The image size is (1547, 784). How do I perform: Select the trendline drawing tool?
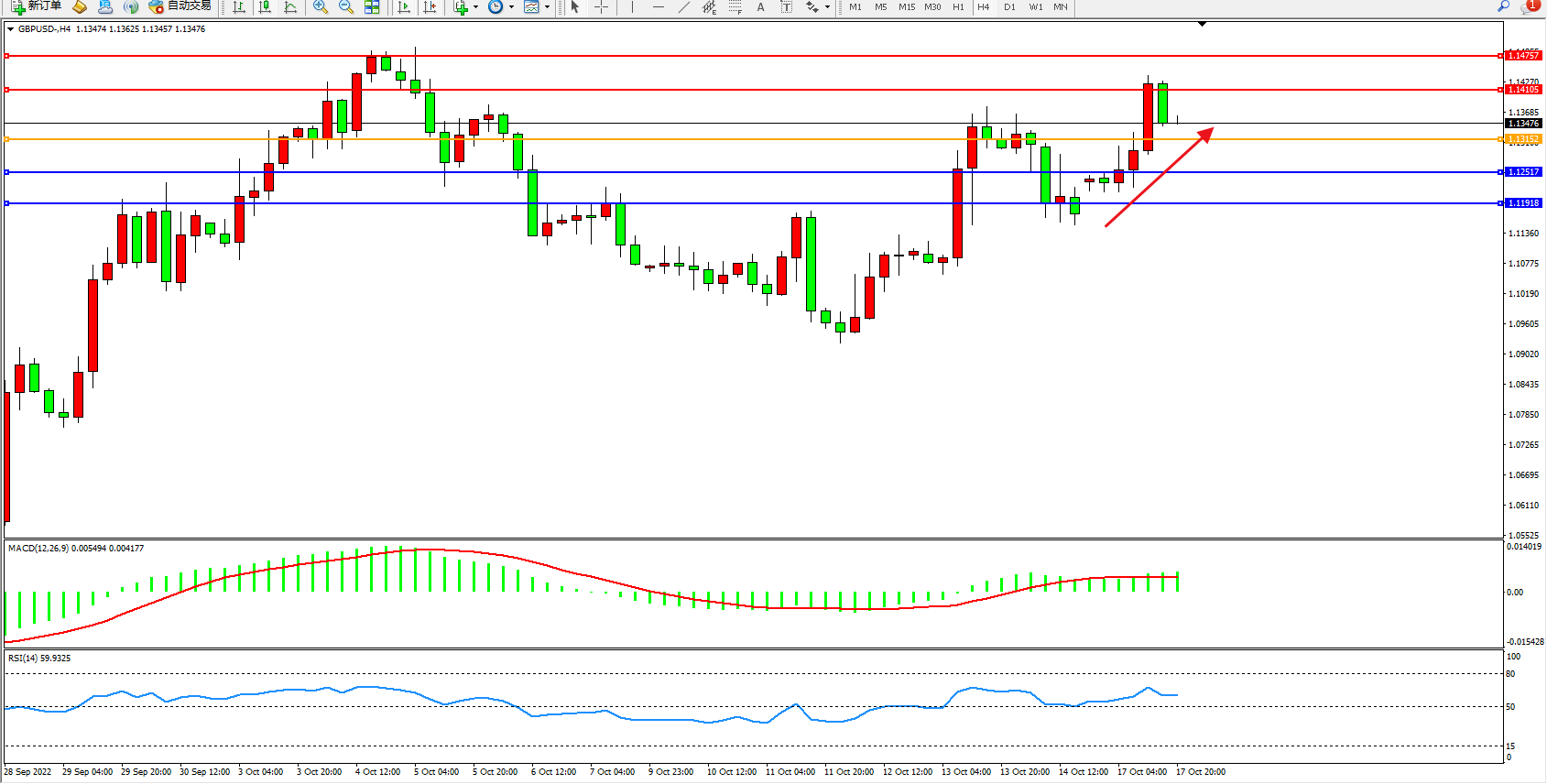tap(683, 6)
